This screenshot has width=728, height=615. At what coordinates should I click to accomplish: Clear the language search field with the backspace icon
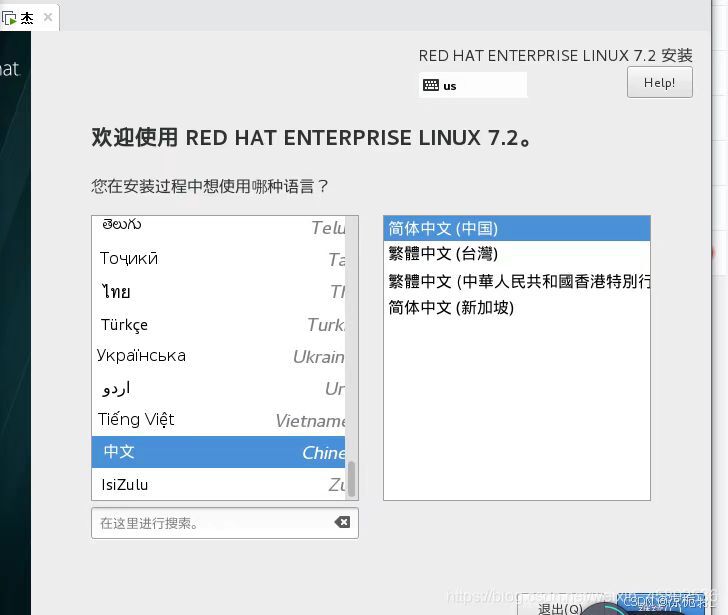pos(342,522)
